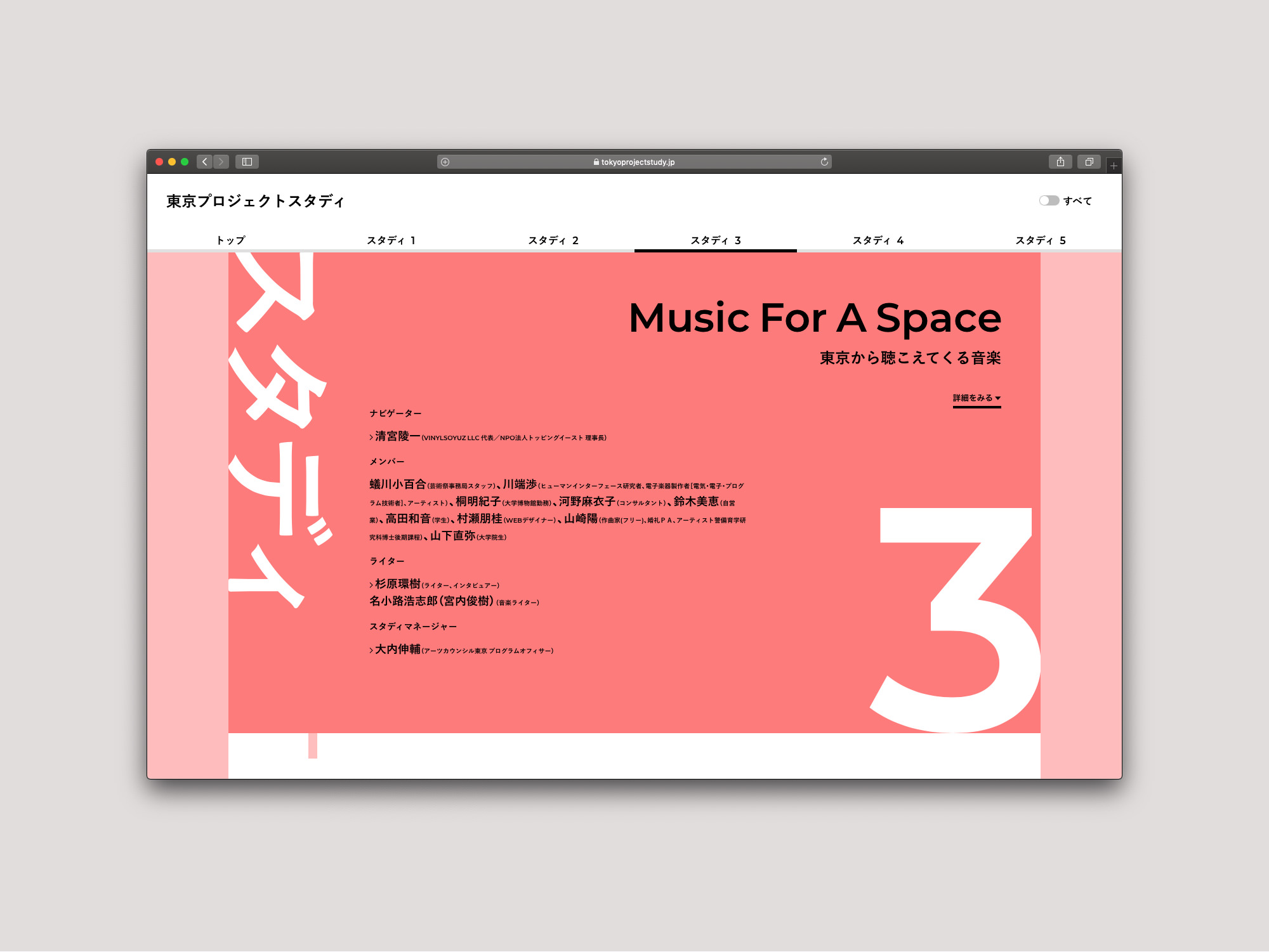The image size is (1269, 952).
Task: Click the reload page icon
Action: 824,162
